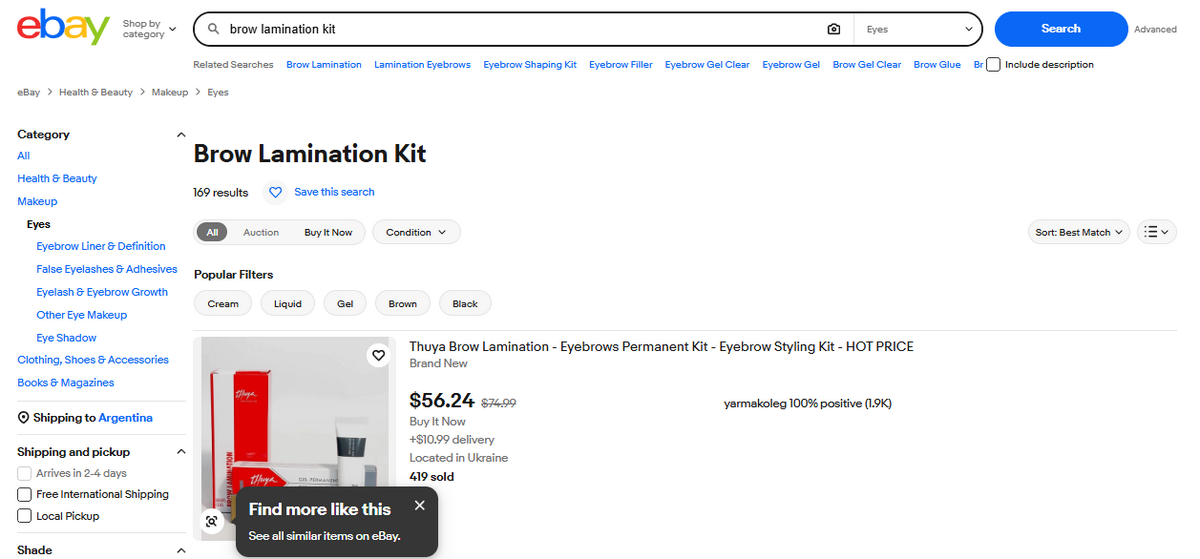Collapse the Category sidebar section
Viewport: 1200px width, 559px height.
click(x=181, y=134)
